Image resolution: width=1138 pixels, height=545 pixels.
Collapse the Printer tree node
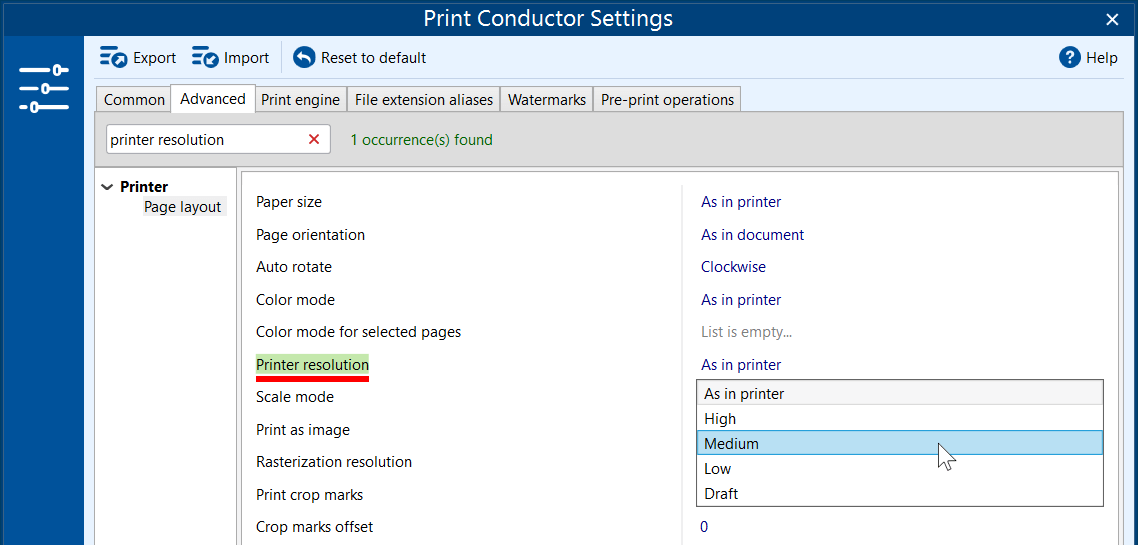pyautogui.click(x=107, y=187)
